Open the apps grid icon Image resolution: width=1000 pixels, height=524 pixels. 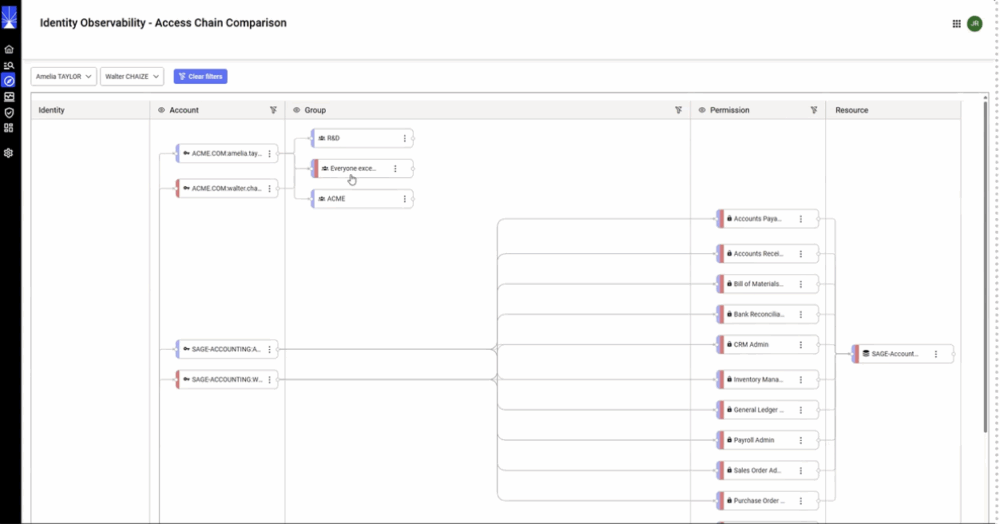point(957,24)
